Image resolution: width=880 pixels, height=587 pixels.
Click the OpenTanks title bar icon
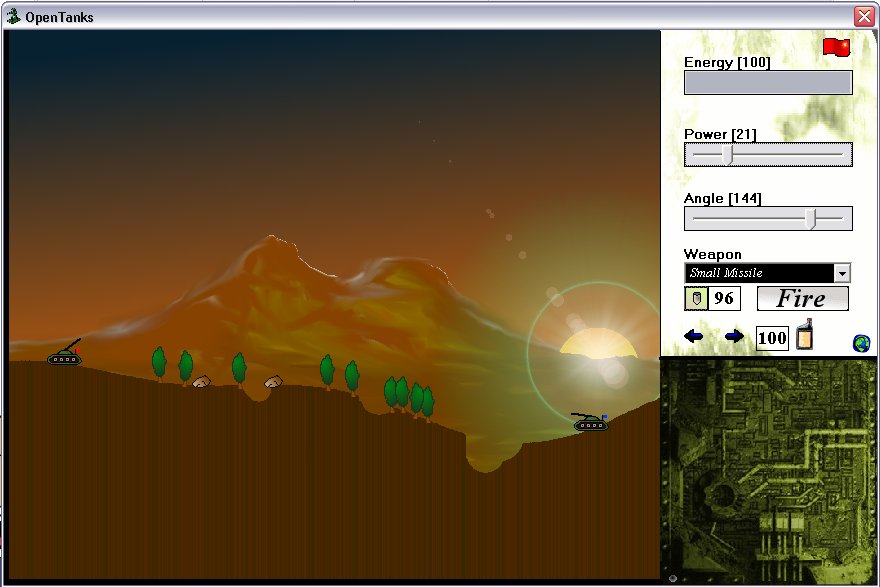[x=13, y=16]
